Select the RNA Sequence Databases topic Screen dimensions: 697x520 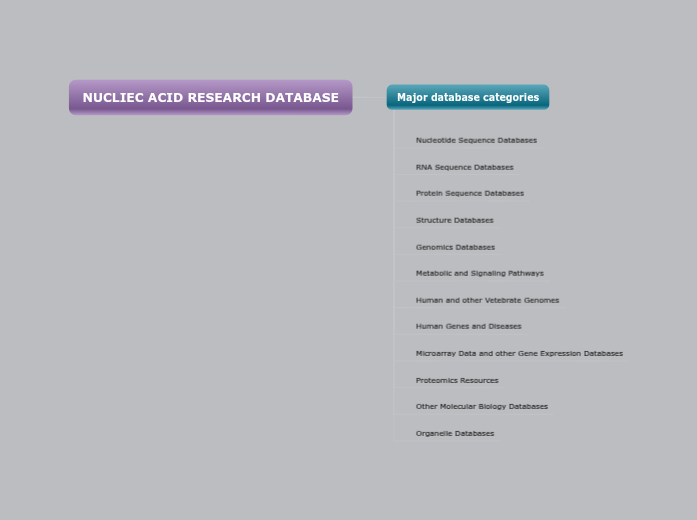(x=464, y=167)
